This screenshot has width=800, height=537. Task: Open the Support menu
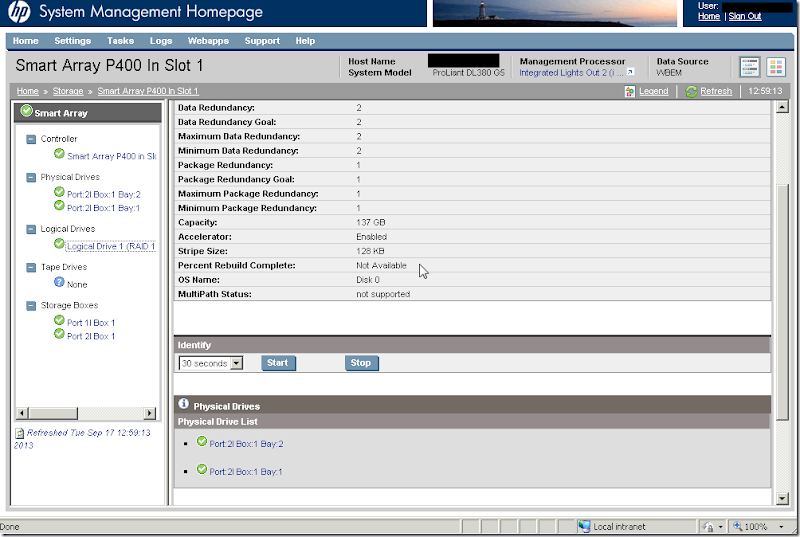coord(262,41)
